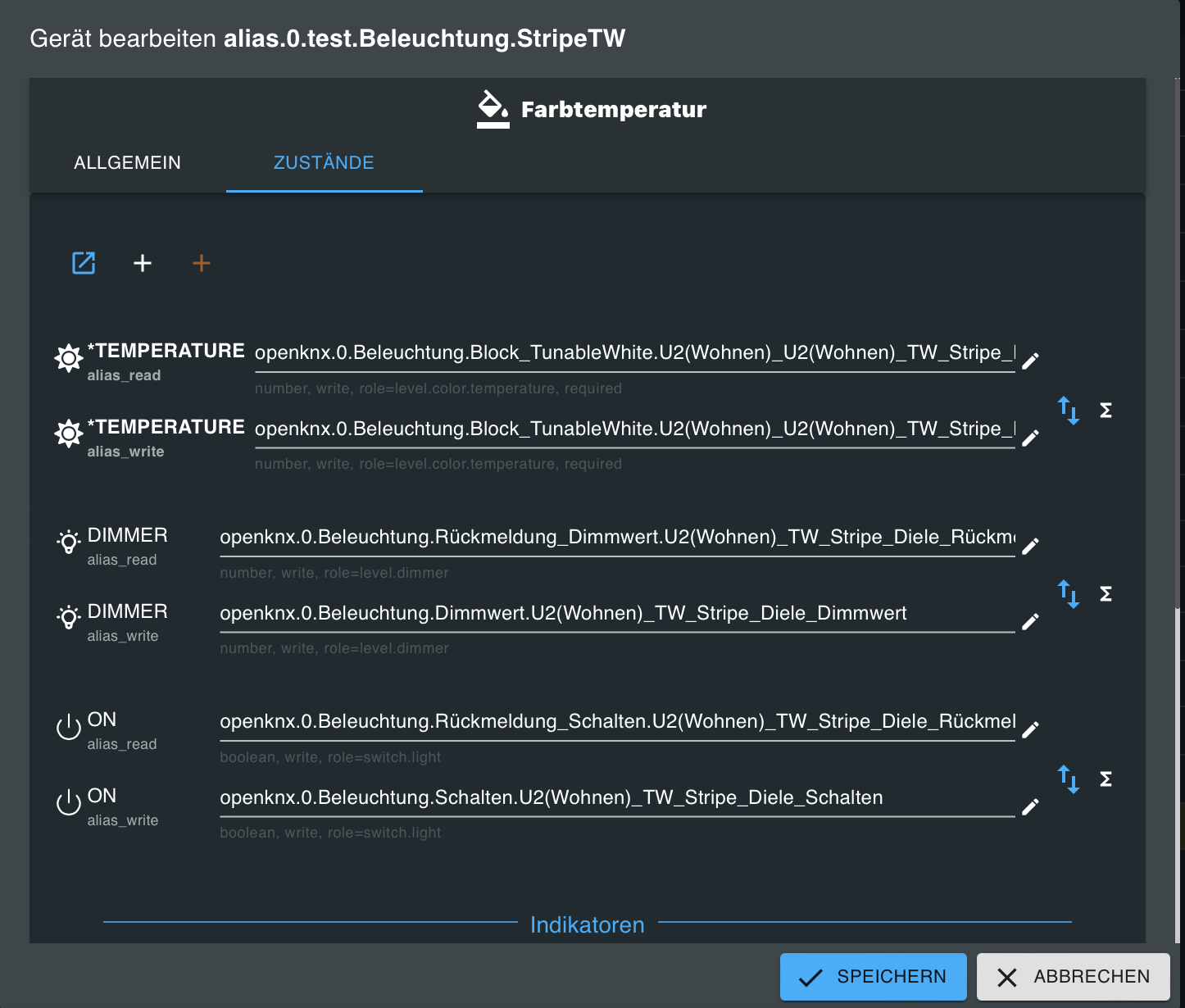Open sigma function editor for ON
This screenshot has height=1008, width=1185.
[x=1106, y=779]
